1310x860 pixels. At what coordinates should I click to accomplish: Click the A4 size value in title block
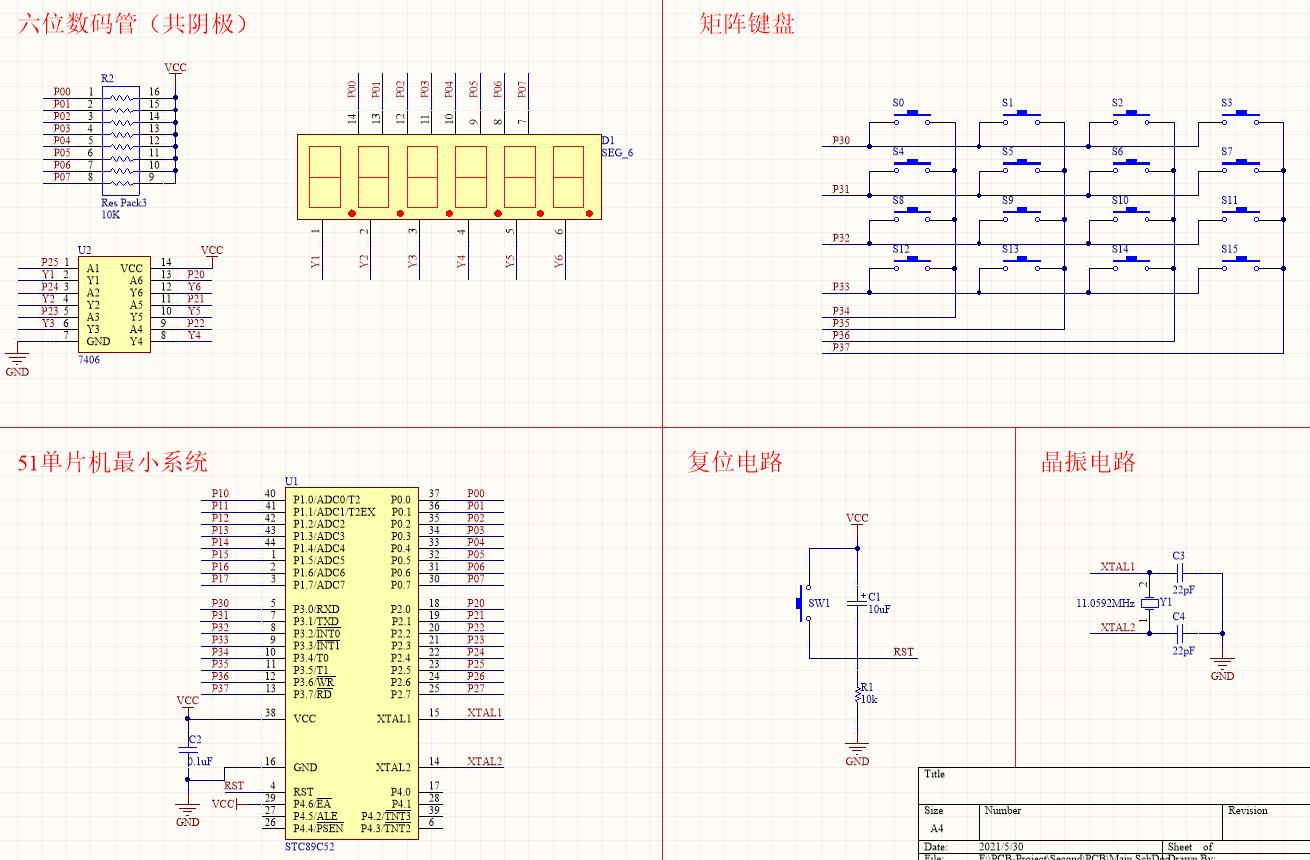pos(937,829)
